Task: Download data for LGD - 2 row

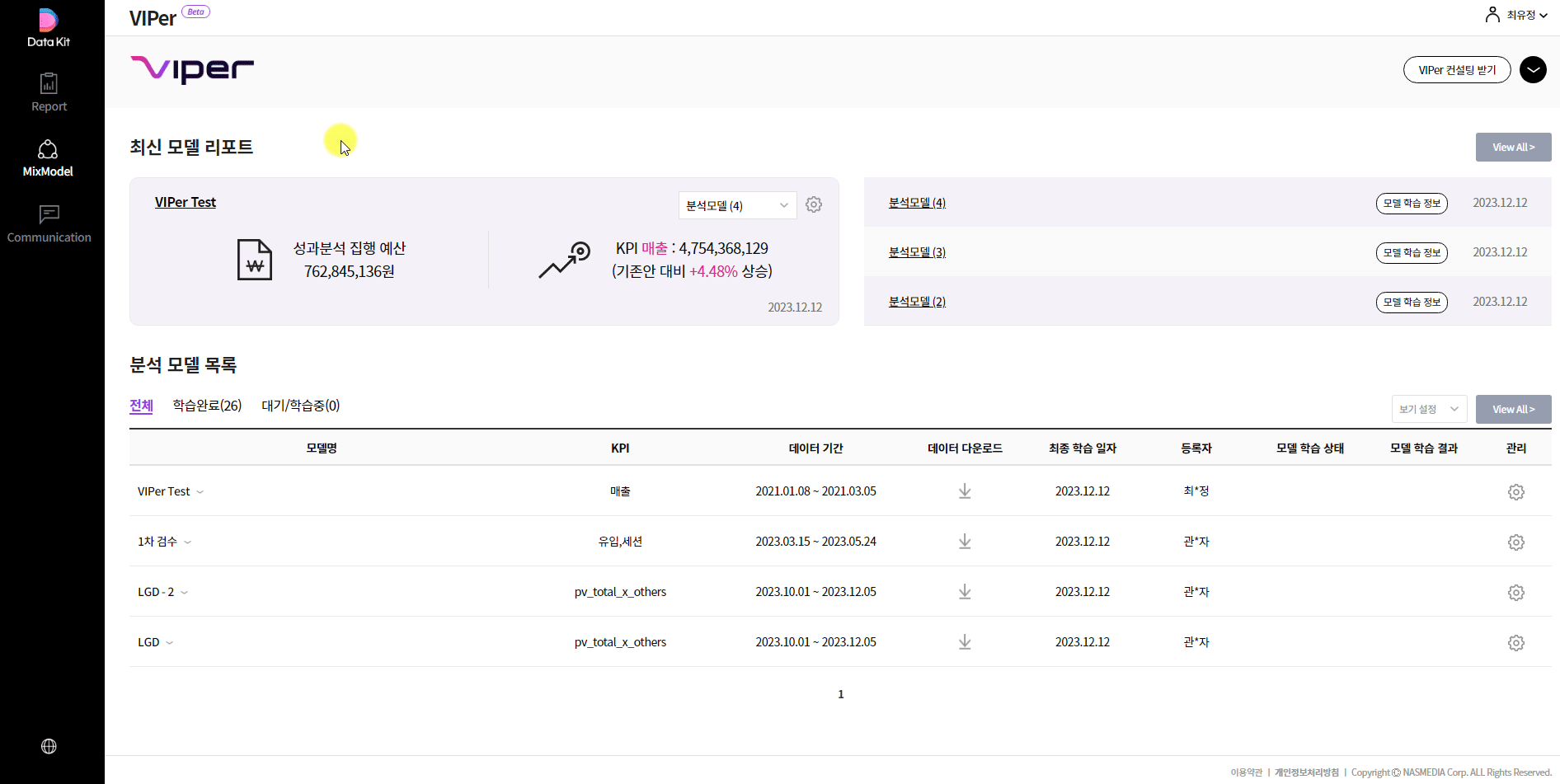Action: [965, 592]
